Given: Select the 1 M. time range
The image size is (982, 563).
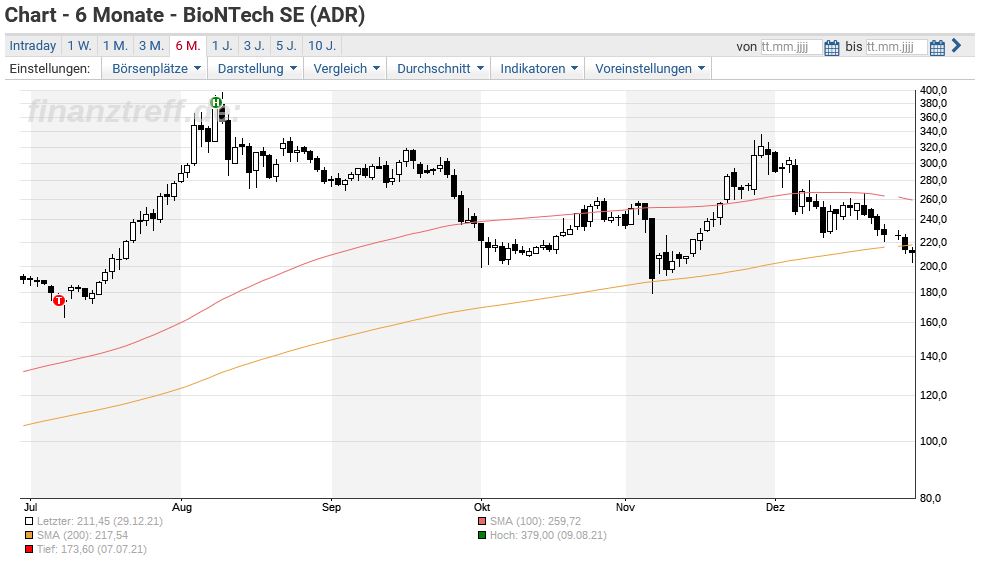Looking at the screenshot, I should pos(115,46).
